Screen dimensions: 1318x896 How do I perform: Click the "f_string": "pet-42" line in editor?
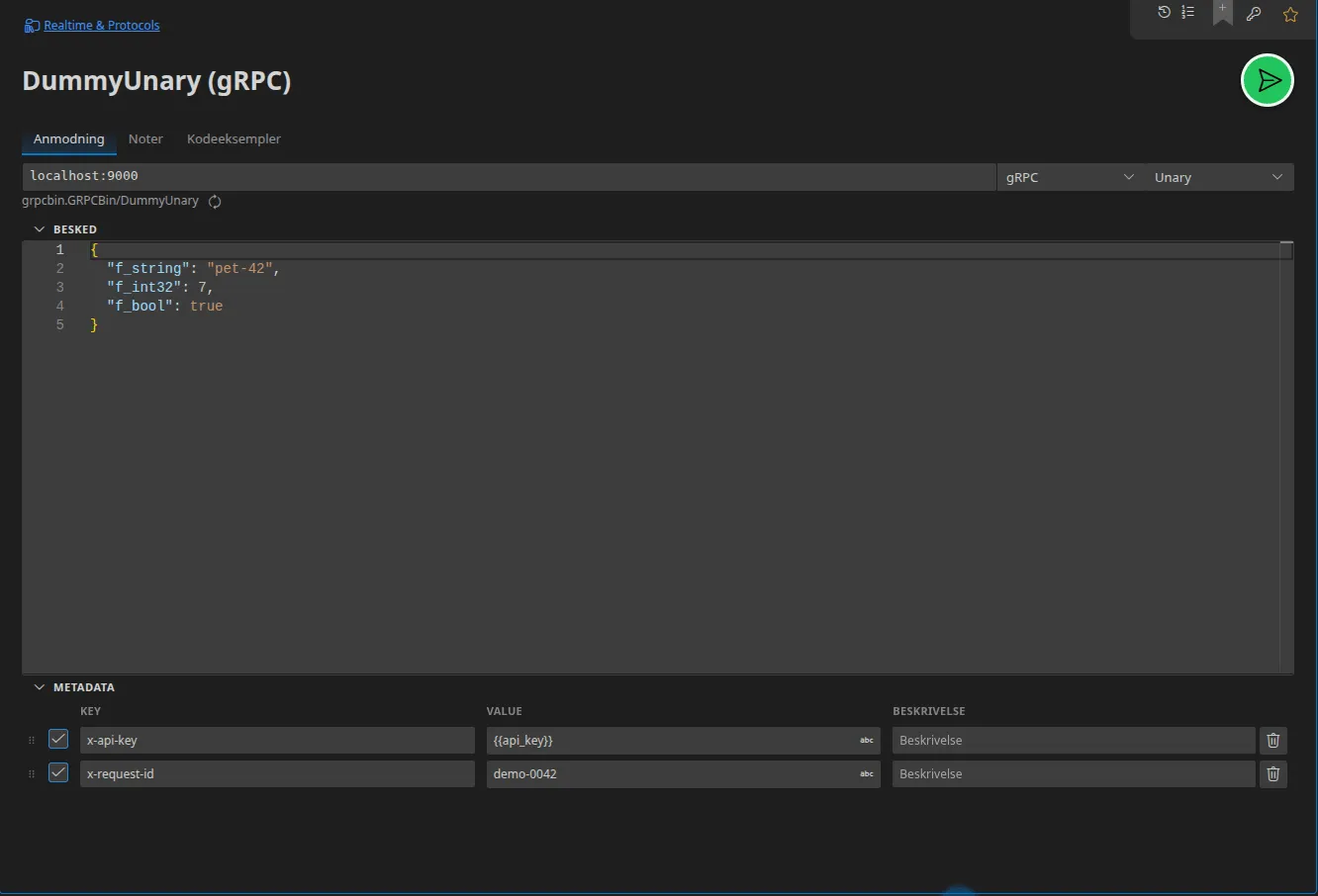193,269
